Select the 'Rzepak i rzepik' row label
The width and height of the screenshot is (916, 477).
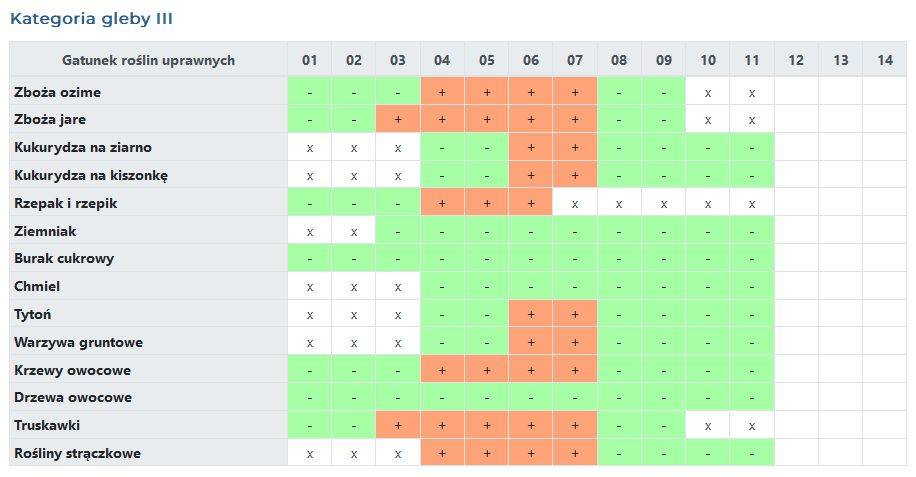[68, 203]
